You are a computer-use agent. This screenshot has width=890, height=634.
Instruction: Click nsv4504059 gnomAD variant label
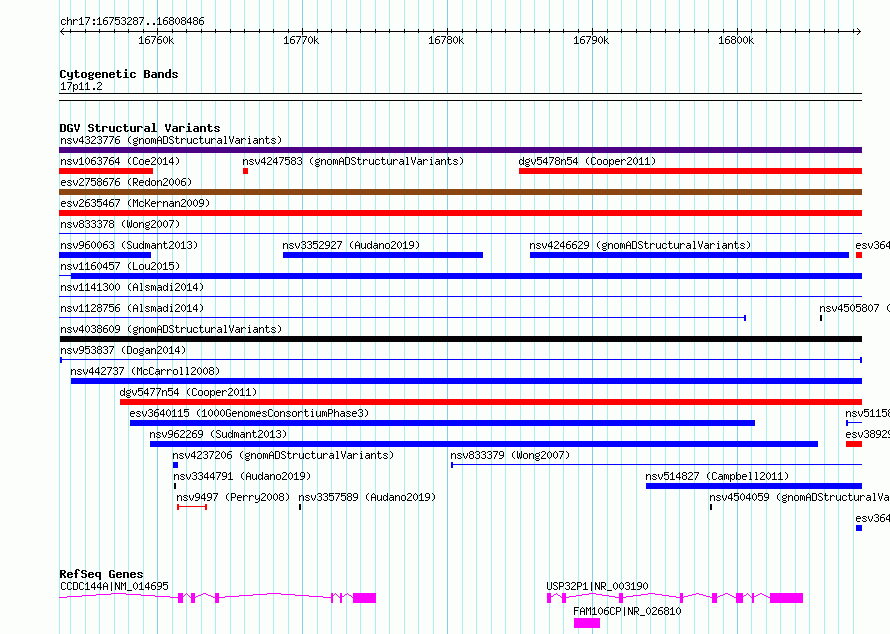[799, 497]
